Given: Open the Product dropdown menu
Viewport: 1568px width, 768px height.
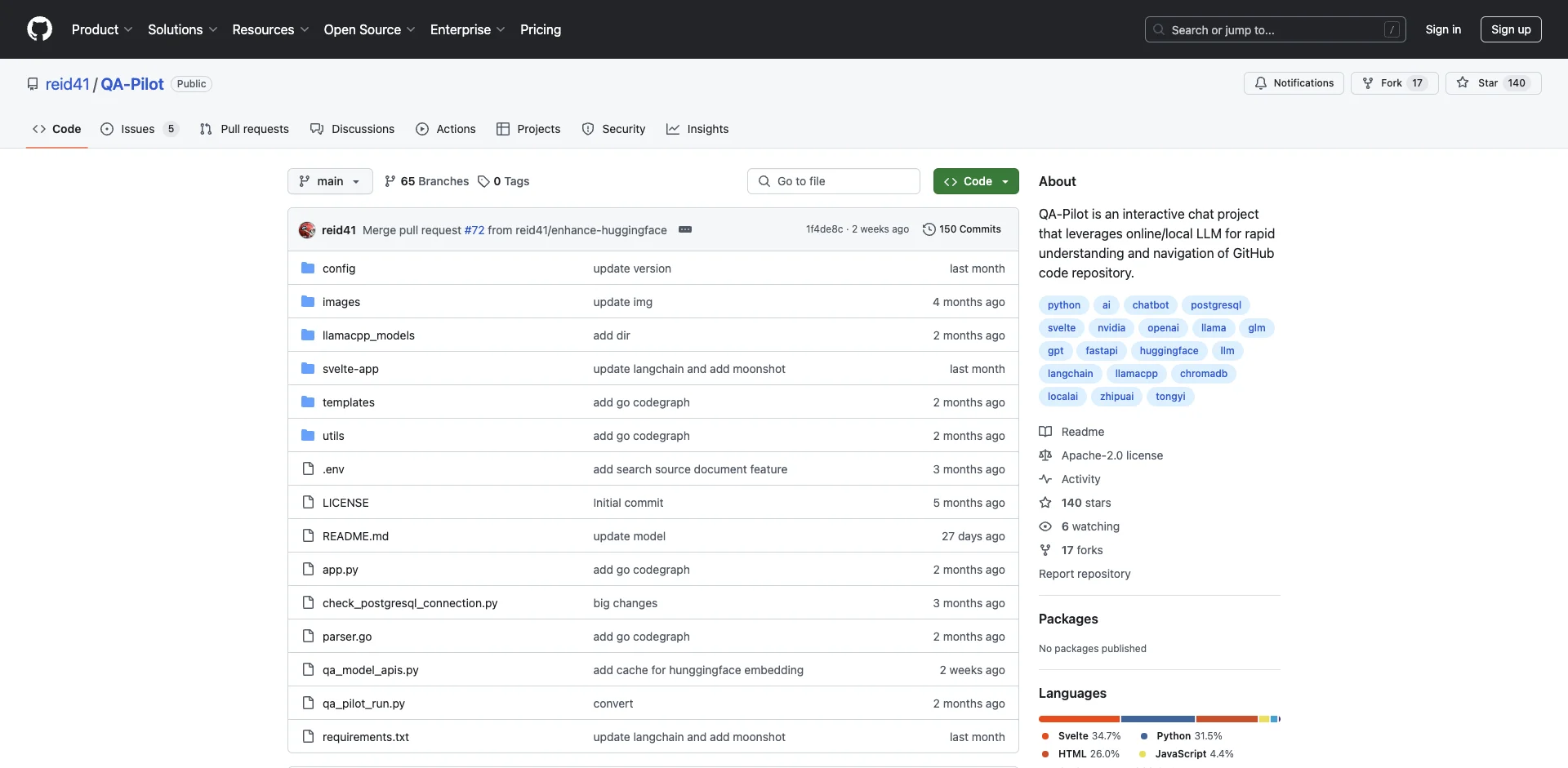Looking at the screenshot, I should pyautogui.click(x=102, y=29).
